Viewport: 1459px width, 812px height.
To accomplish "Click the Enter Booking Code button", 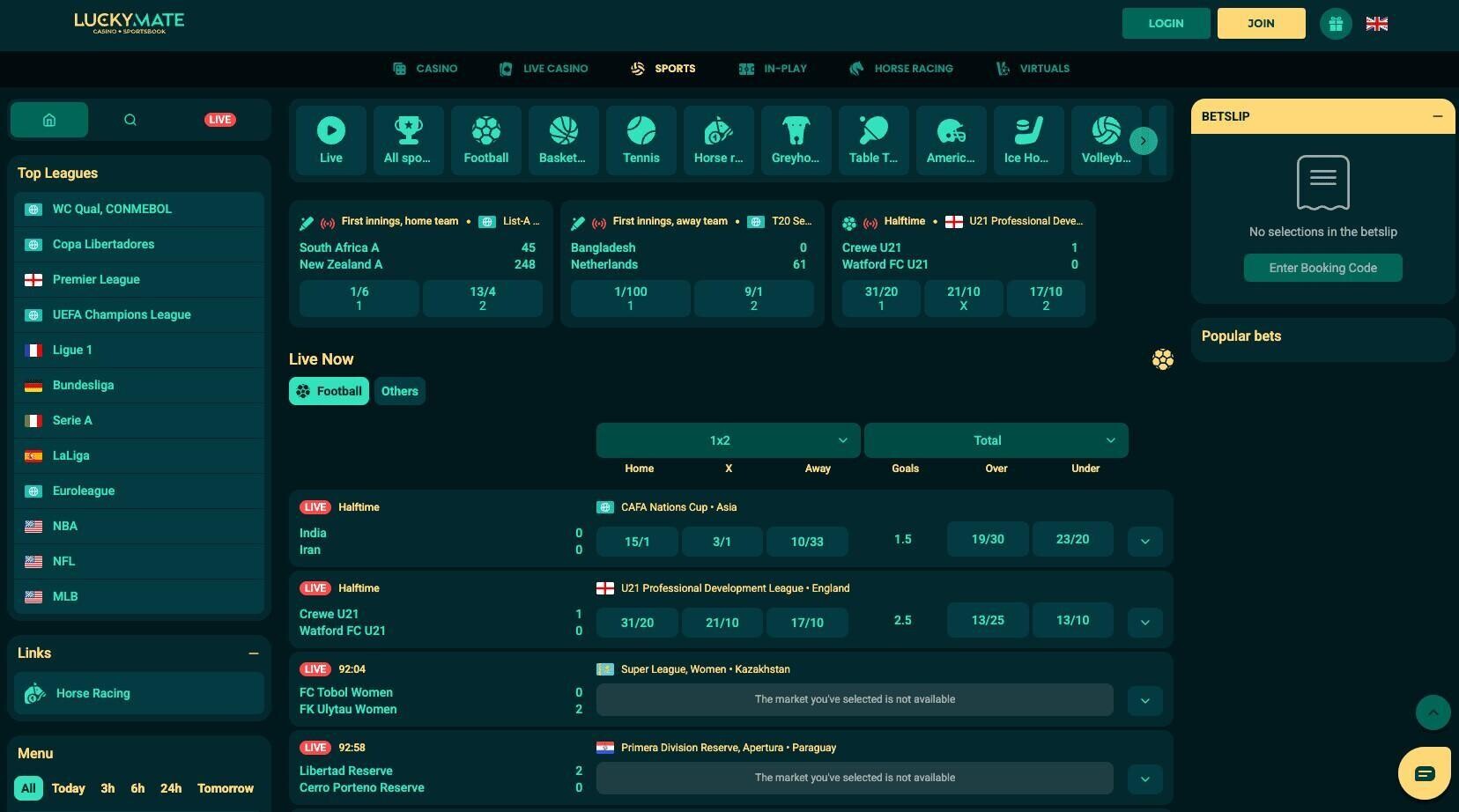I will coord(1322,268).
